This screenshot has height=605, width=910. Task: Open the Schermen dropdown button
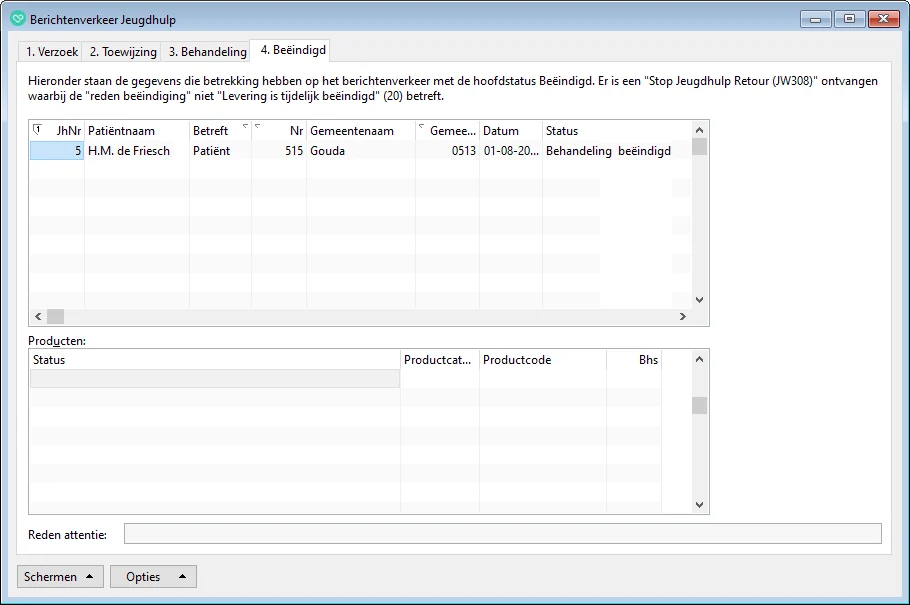(60, 577)
